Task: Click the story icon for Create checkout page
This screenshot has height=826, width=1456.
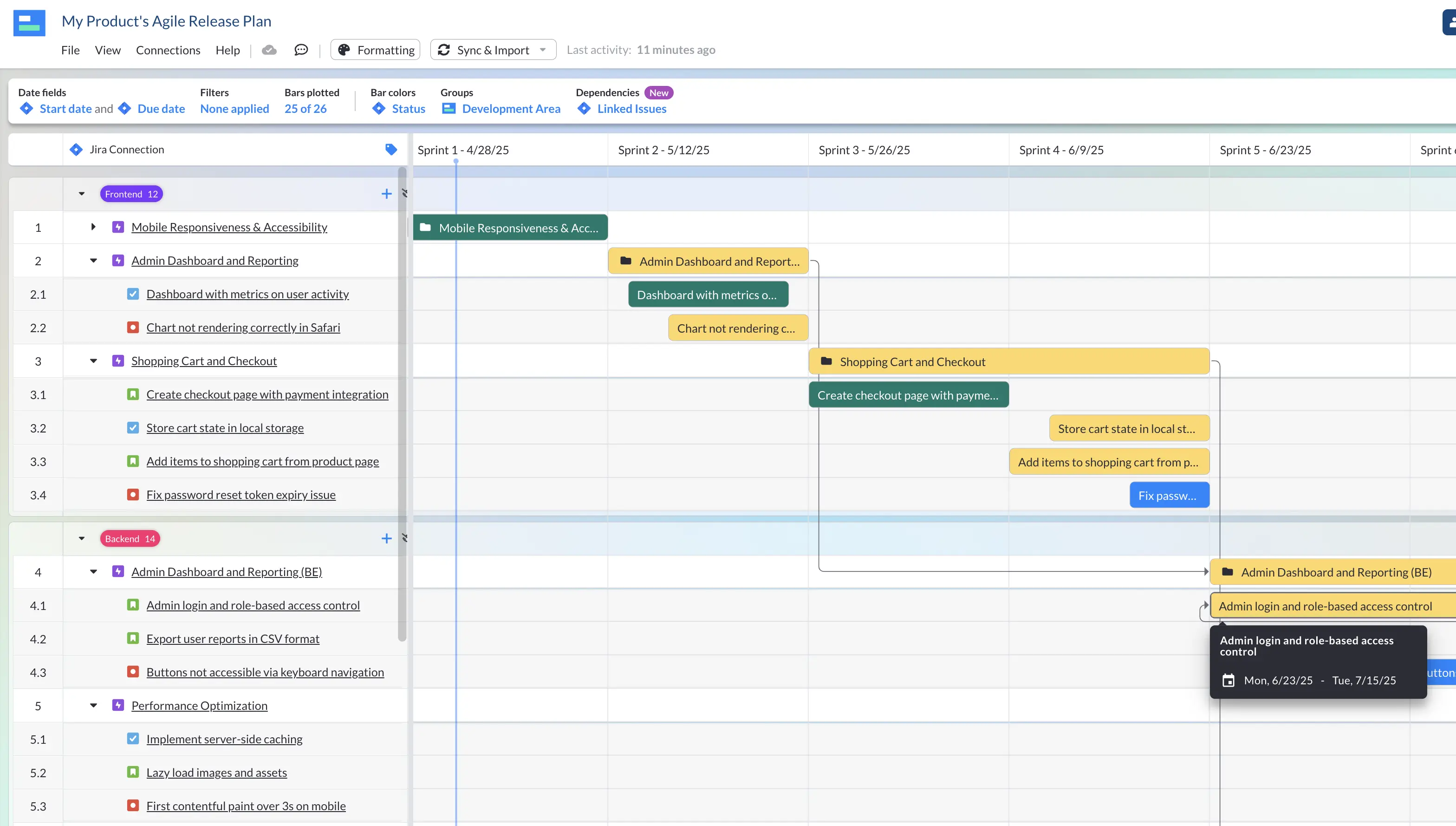Action: pos(133,394)
